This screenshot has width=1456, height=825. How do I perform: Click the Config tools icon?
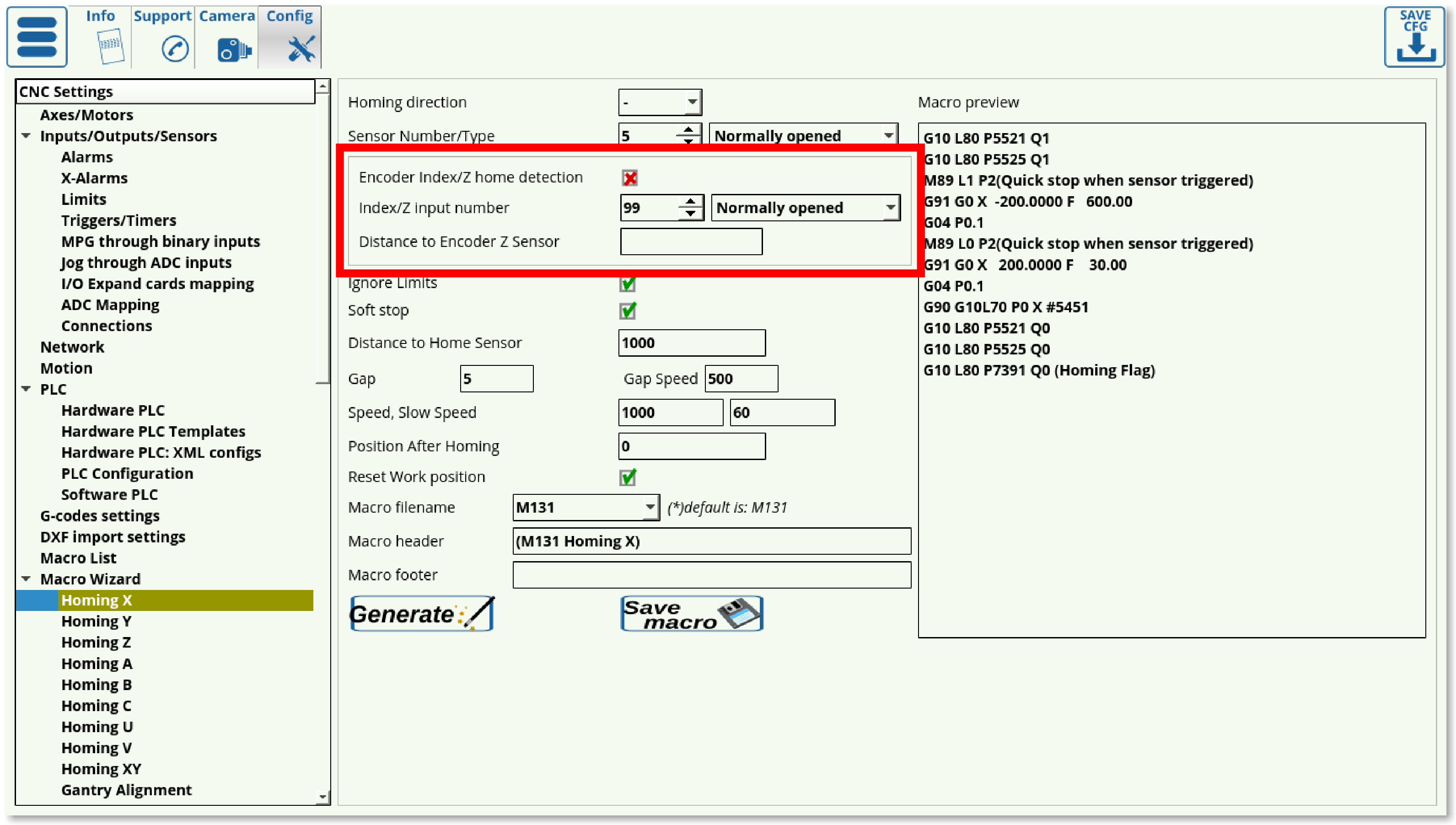point(301,49)
